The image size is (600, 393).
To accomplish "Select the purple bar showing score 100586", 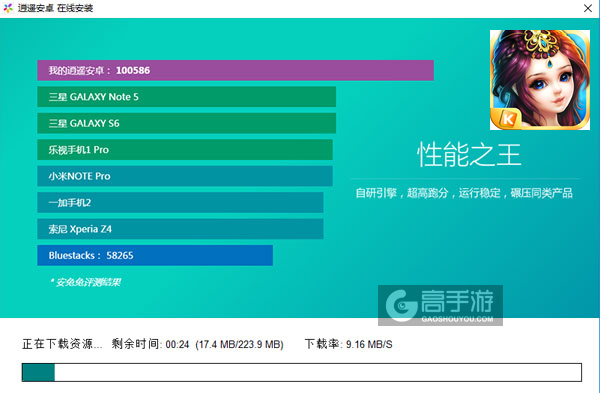I will tap(235, 70).
